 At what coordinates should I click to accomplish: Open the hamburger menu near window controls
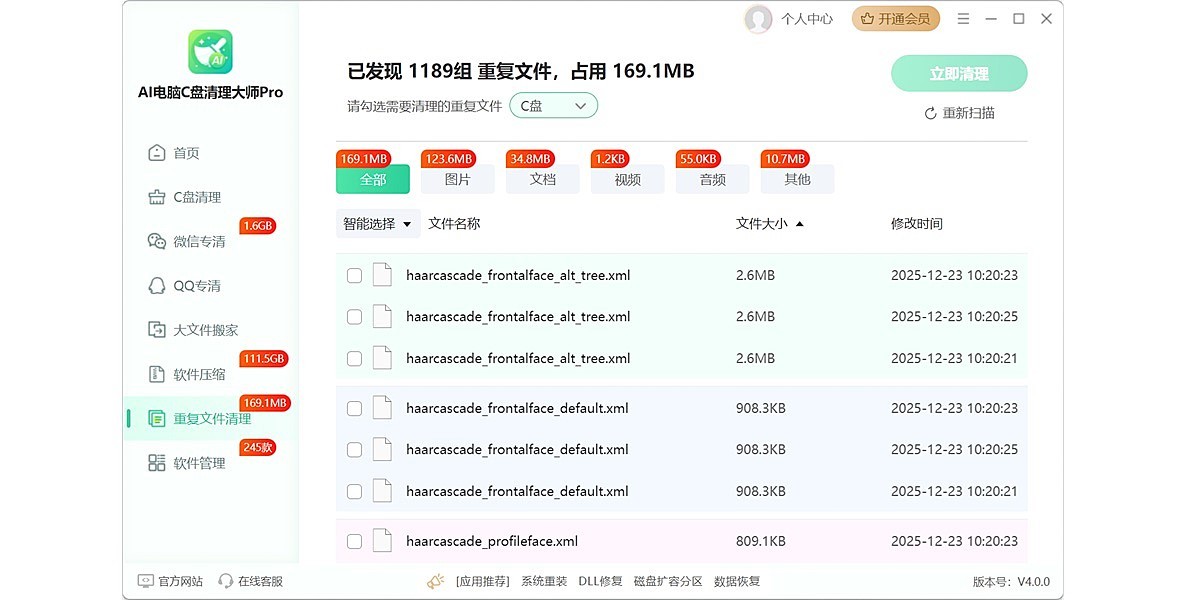point(963,18)
